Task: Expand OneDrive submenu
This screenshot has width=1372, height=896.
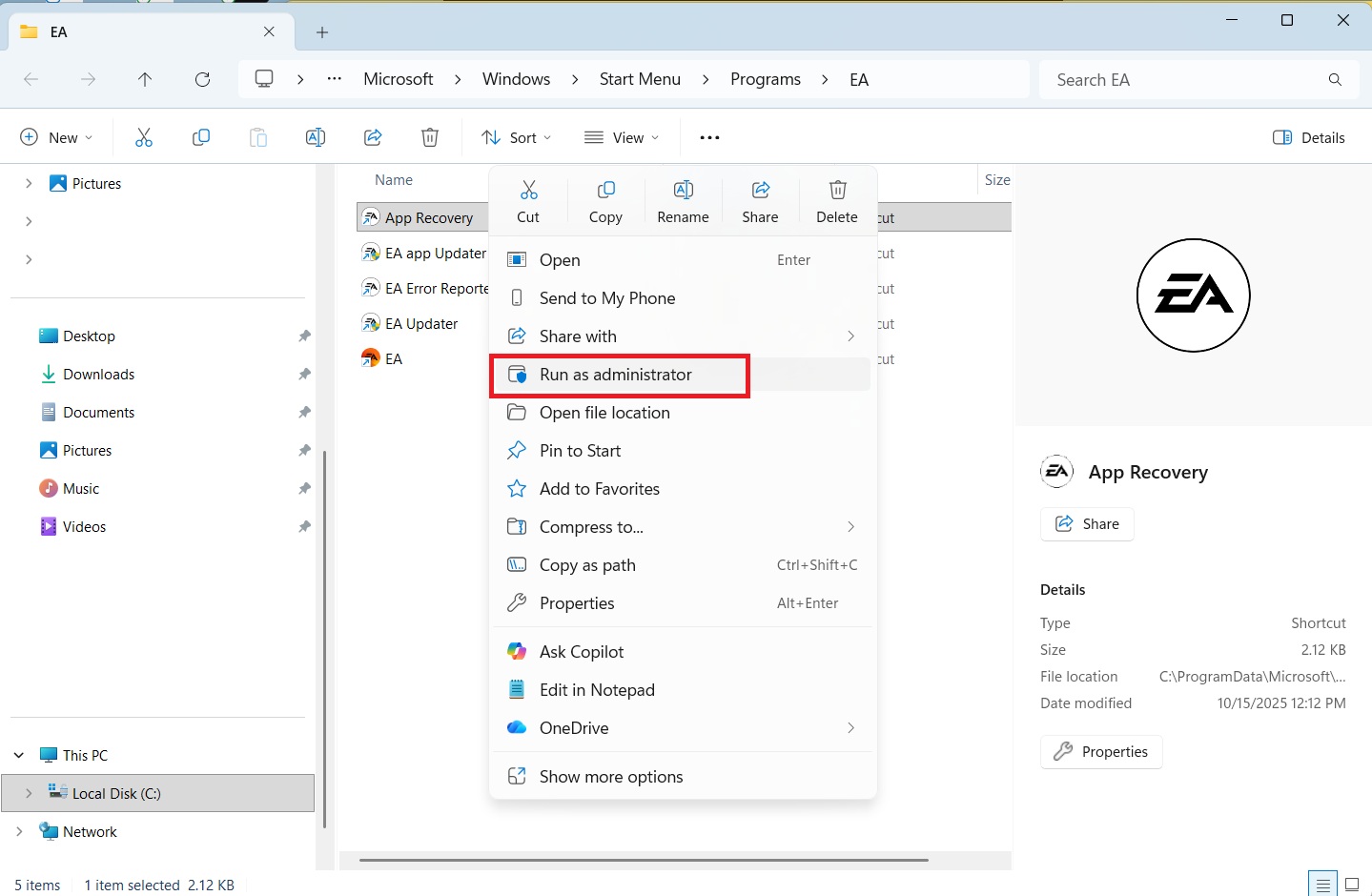Action: click(x=850, y=728)
